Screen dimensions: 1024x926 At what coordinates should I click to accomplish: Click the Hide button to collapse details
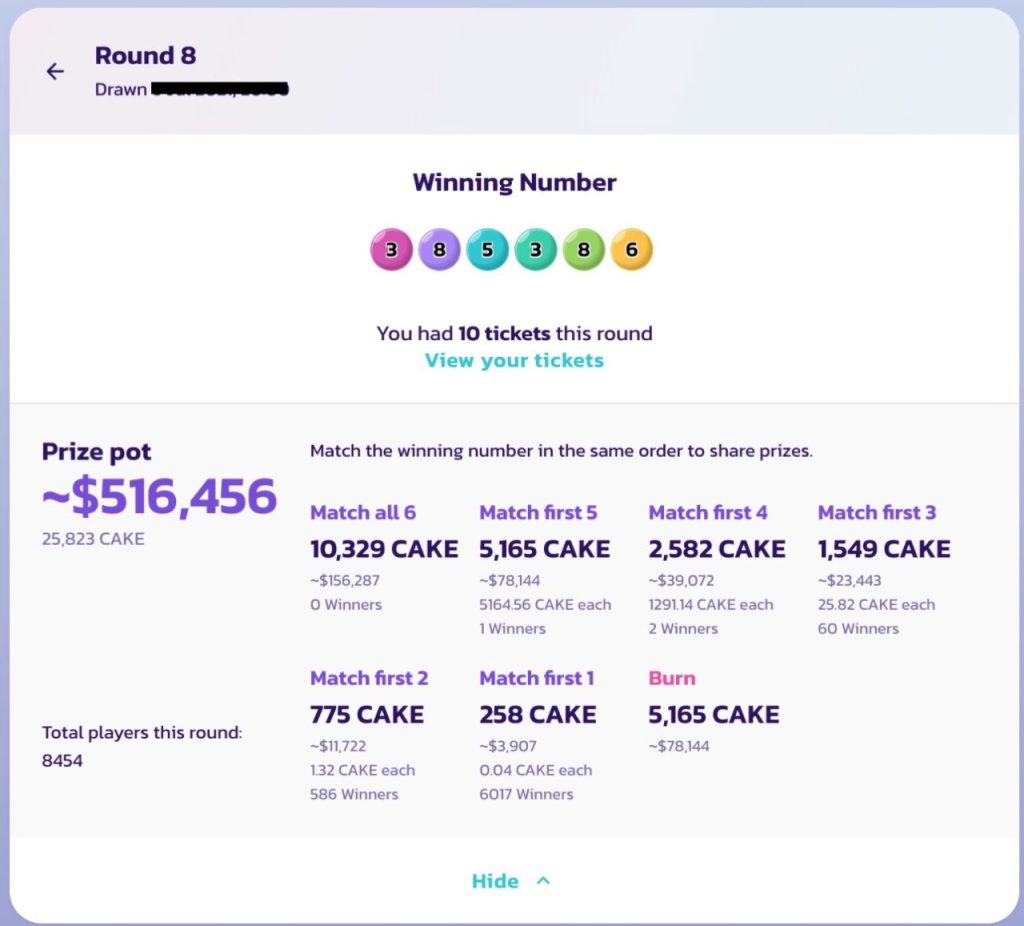click(495, 881)
